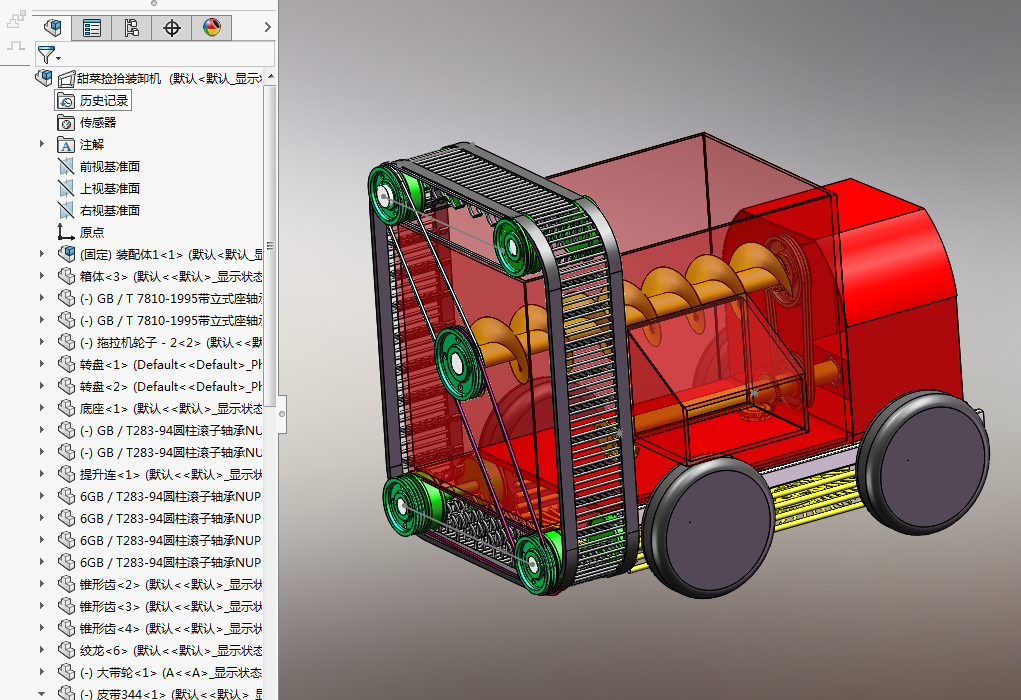The height and width of the screenshot is (700, 1021).
Task: Click the 箱体<3> part icon
Action: (66, 276)
